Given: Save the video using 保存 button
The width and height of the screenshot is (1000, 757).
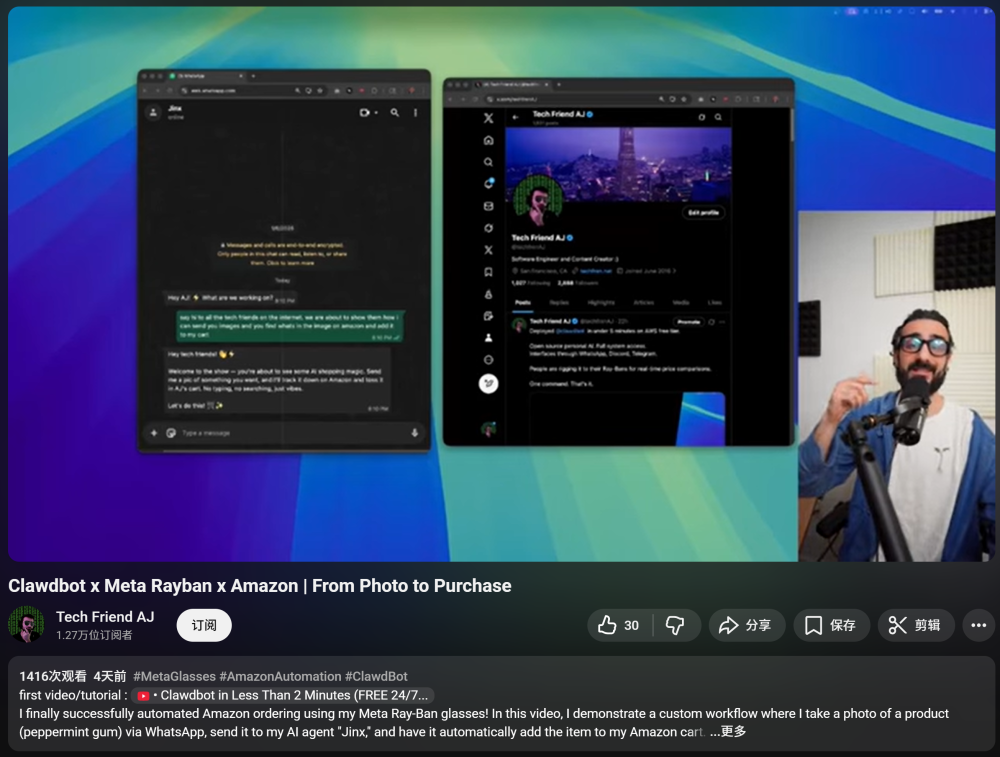Looking at the screenshot, I should 831,625.
